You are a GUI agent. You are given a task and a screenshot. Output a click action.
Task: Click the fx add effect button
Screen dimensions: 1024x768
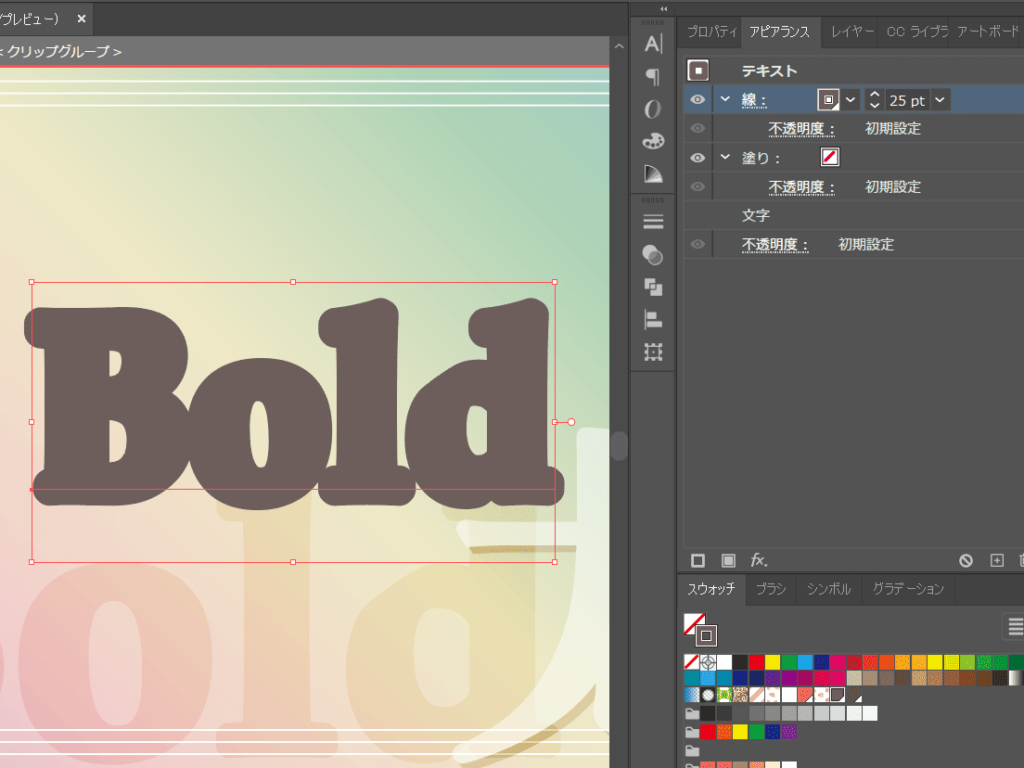(x=759, y=560)
